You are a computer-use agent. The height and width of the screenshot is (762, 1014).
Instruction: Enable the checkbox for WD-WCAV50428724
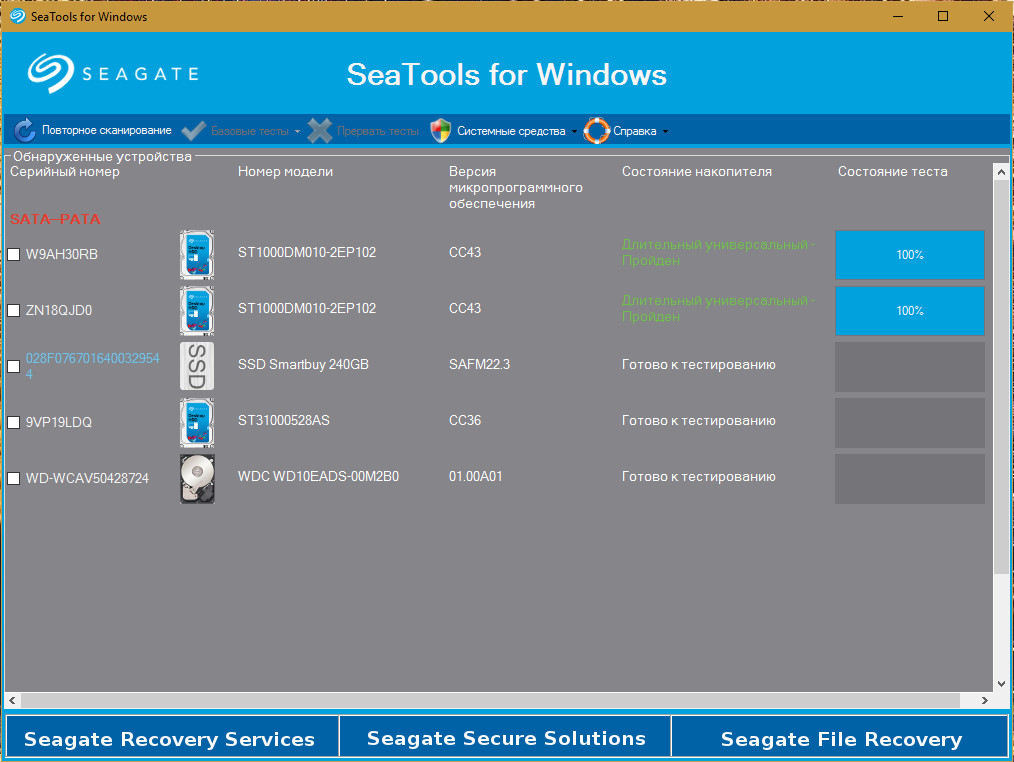[14, 479]
